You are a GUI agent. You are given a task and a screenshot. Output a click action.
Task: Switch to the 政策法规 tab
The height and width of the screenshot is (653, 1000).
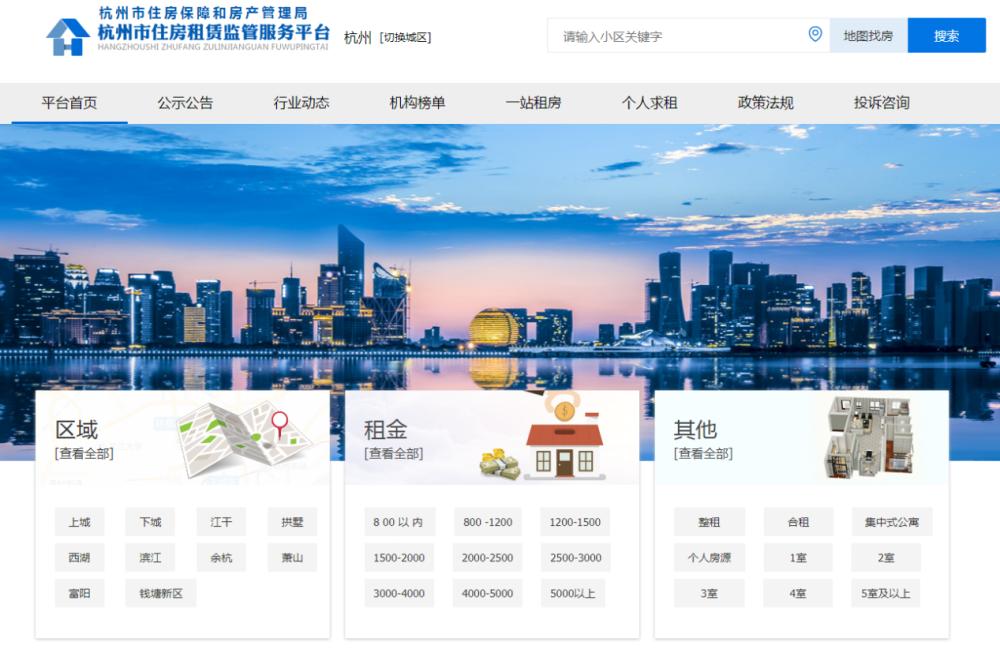pyautogui.click(x=765, y=101)
